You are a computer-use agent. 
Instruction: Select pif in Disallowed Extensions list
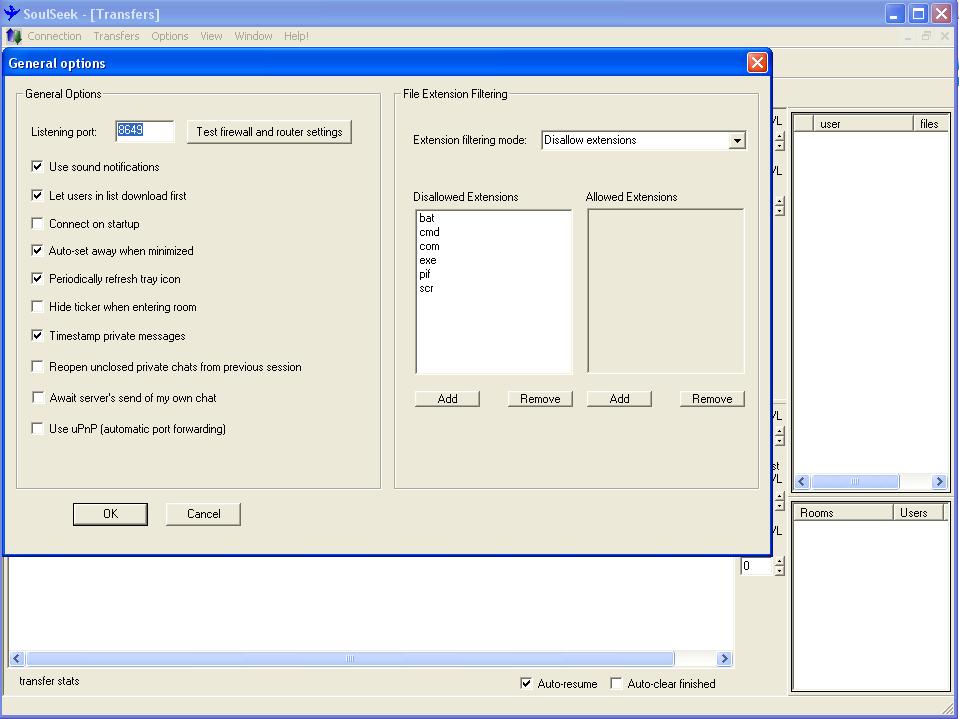425,275
